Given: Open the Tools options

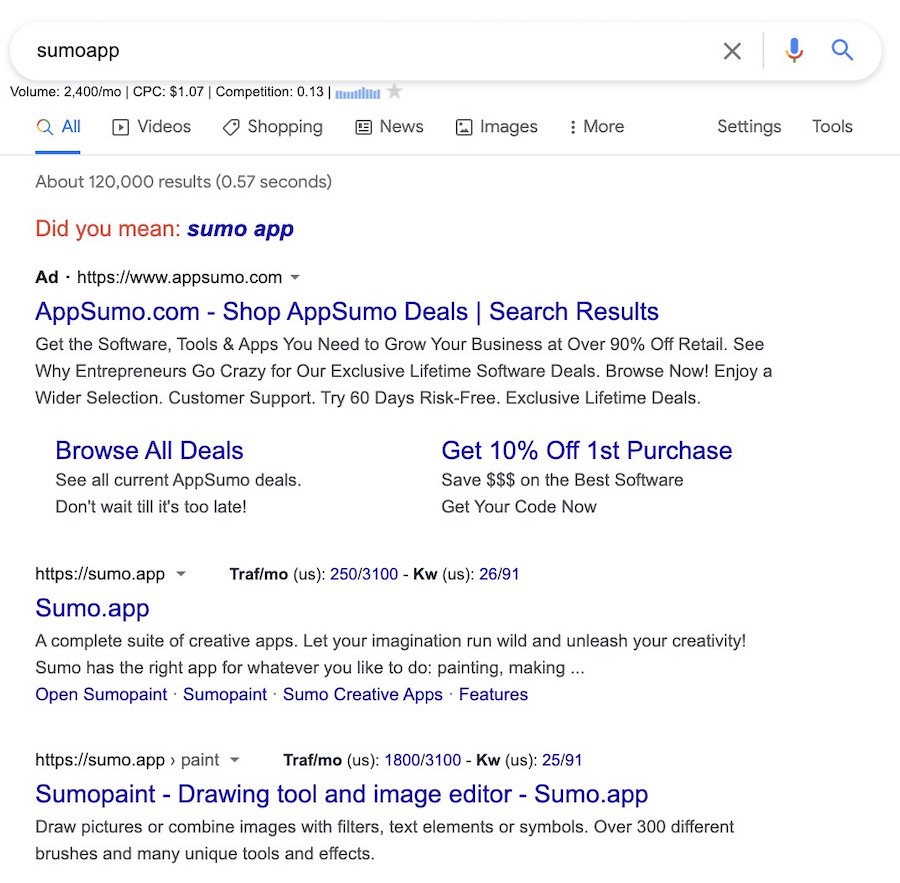Looking at the screenshot, I should (832, 126).
